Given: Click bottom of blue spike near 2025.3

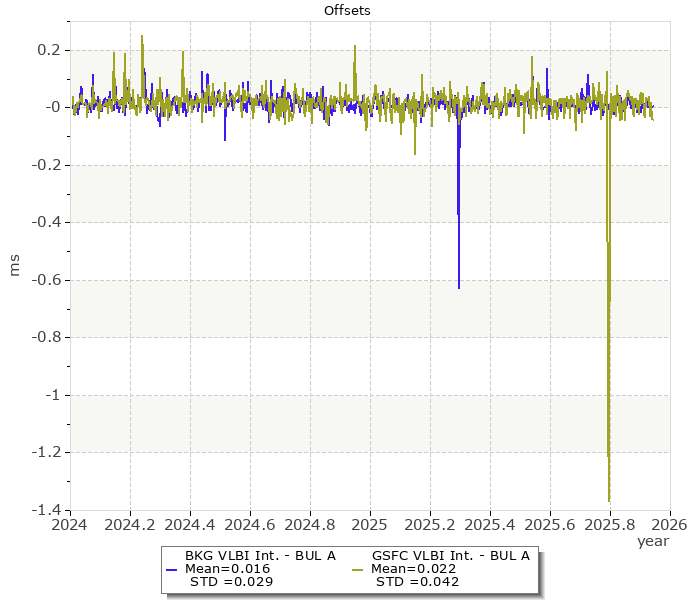Looking at the screenshot, I should [x=459, y=288].
